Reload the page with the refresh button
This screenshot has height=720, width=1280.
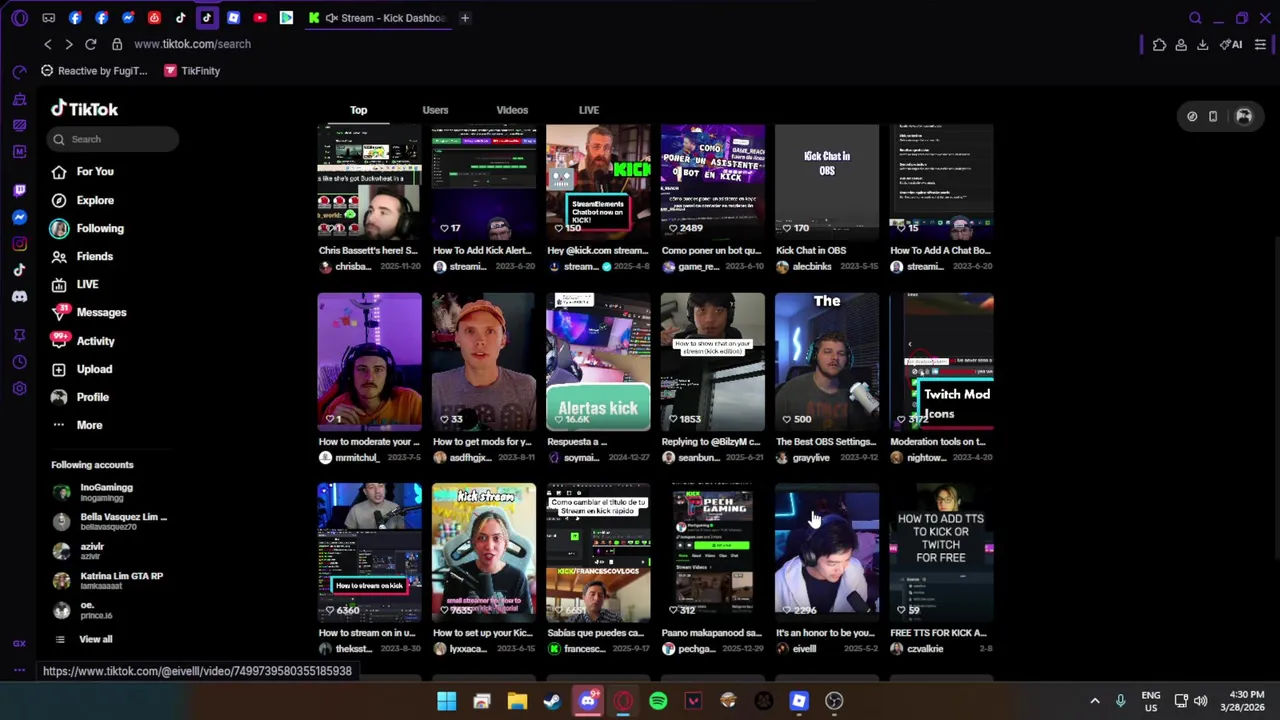(90, 44)
